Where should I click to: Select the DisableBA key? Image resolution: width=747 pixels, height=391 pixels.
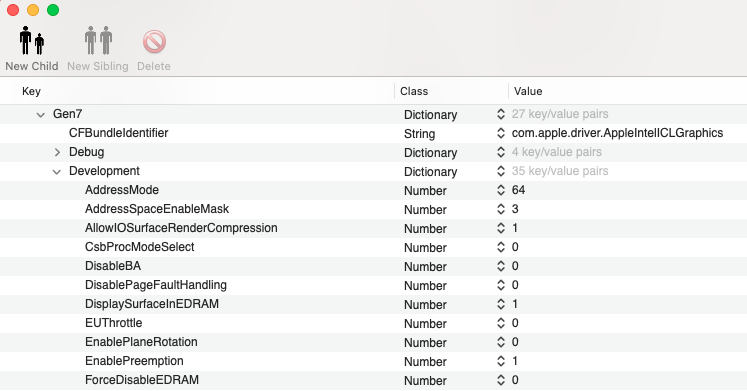113,266
